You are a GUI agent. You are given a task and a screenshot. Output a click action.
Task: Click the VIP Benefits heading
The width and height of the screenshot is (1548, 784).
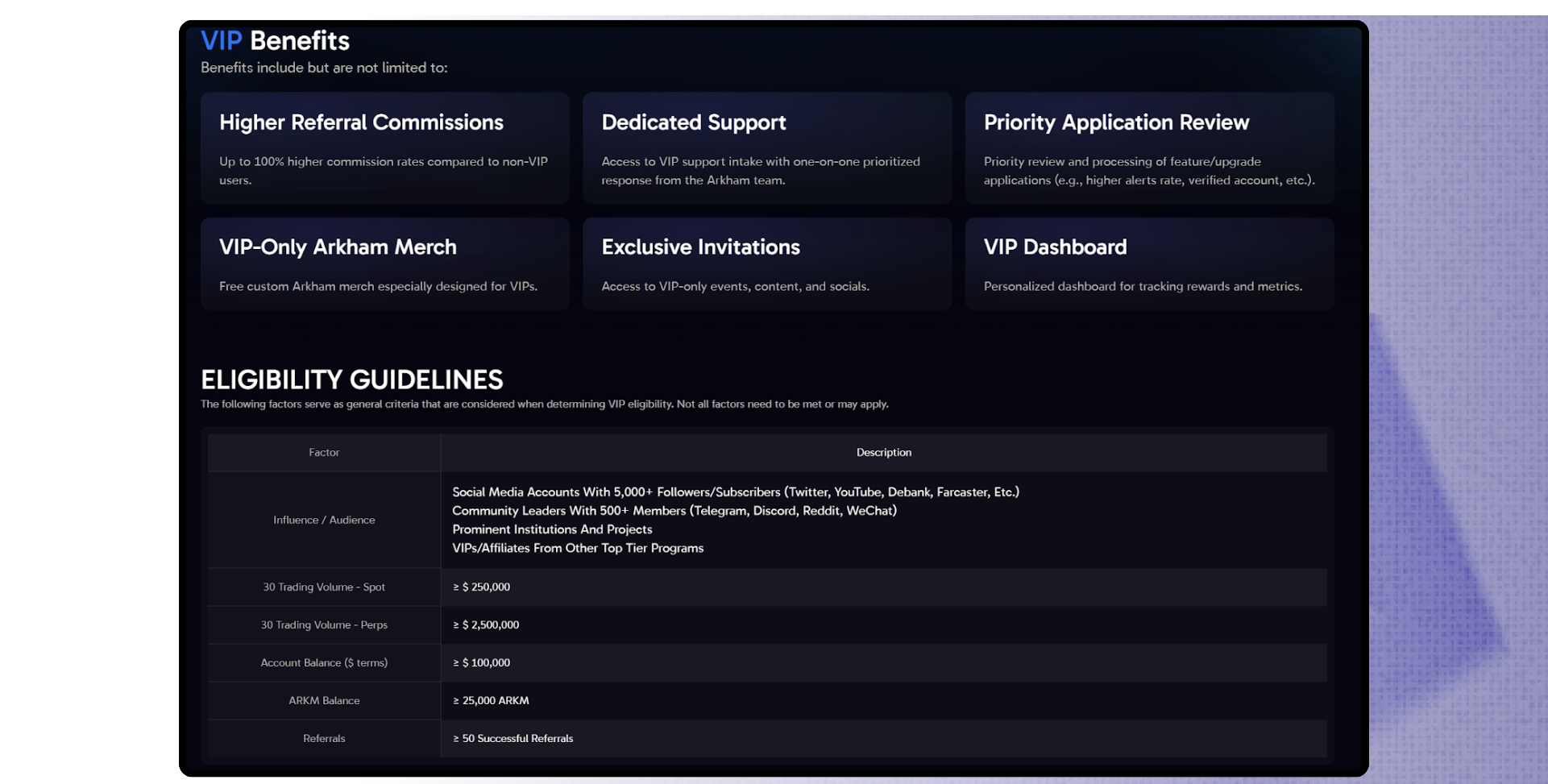click(x=275, y=40)
